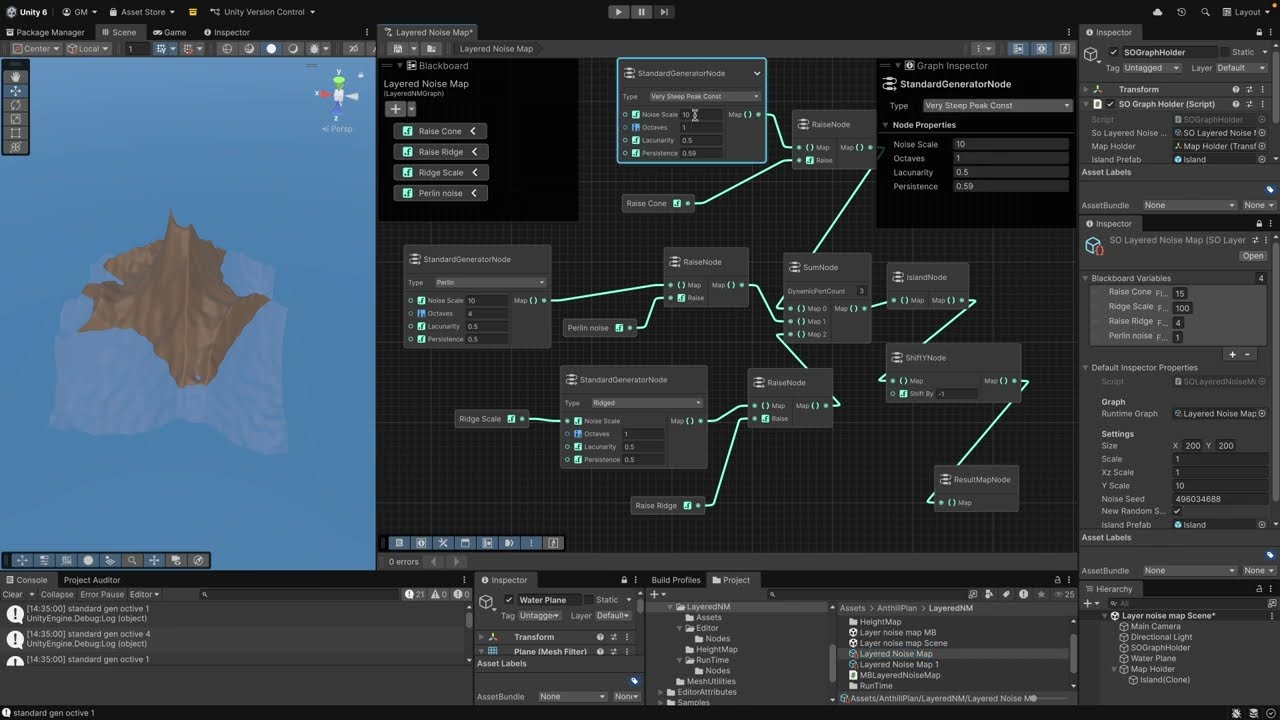Screen dimensions: 1280x720
Task: Open Graph Inspector Type dropdown
Action: [997, 105]
